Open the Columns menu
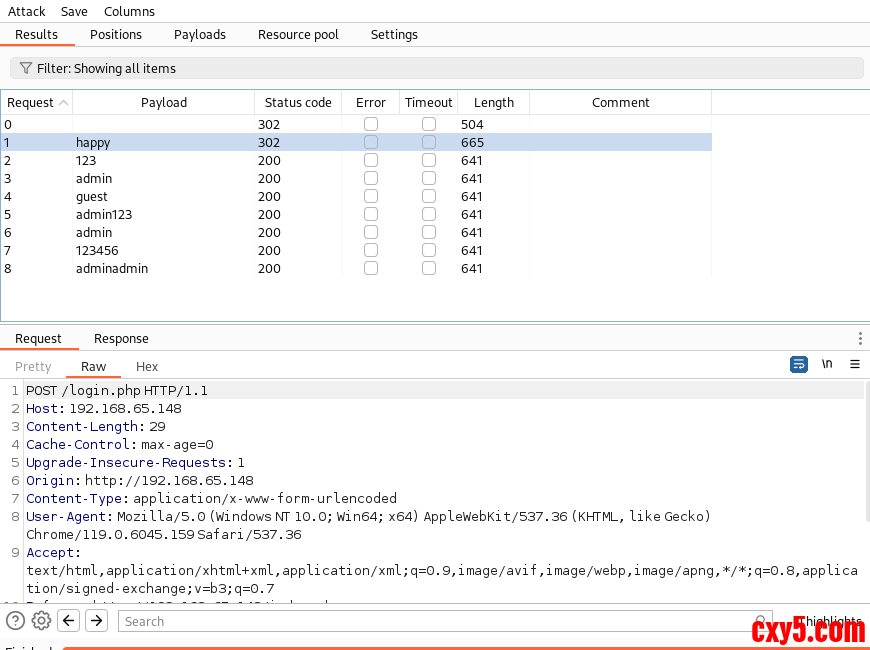The height and width of the screenshot is (650, 870). pyautogui.click(x=129, y=11)
